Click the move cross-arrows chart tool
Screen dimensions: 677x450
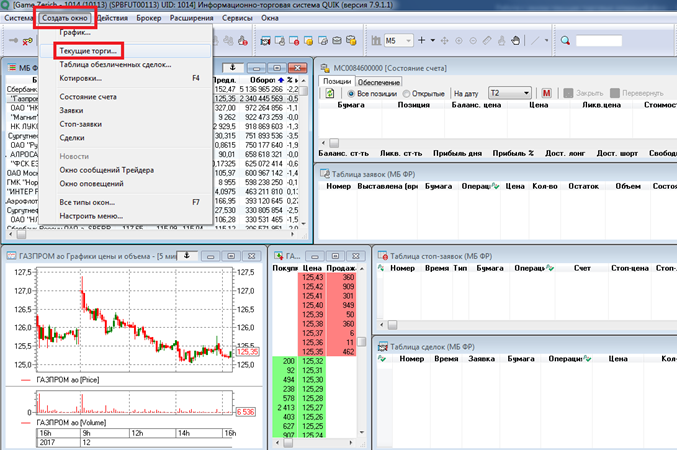[x=445, y=41]
